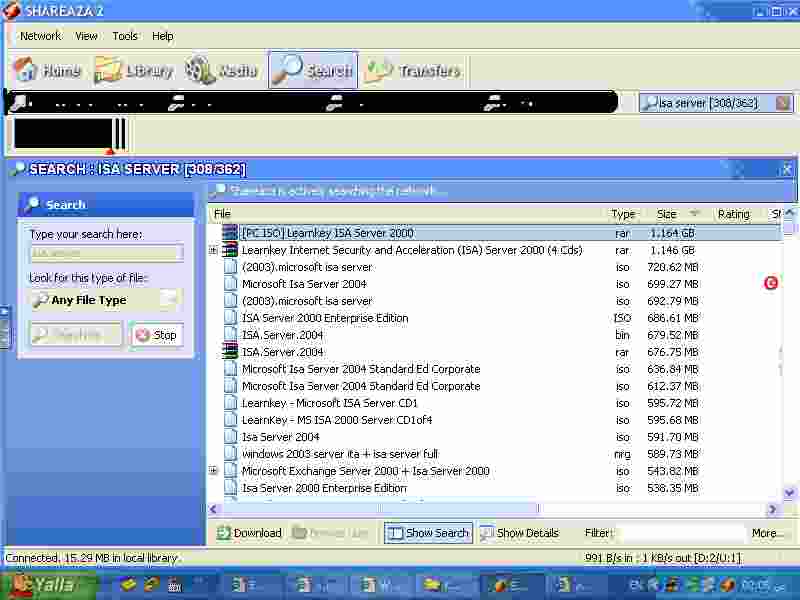Toggle the Show Search button
Image resolution: width=800 pixels, height=600 pixels.
428,533
